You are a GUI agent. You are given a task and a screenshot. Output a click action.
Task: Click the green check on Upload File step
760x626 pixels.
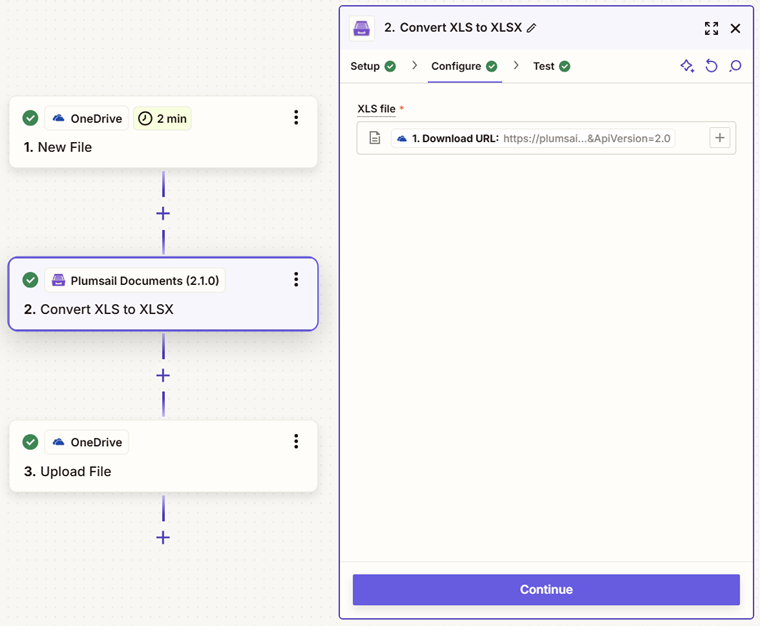(31, 442)
